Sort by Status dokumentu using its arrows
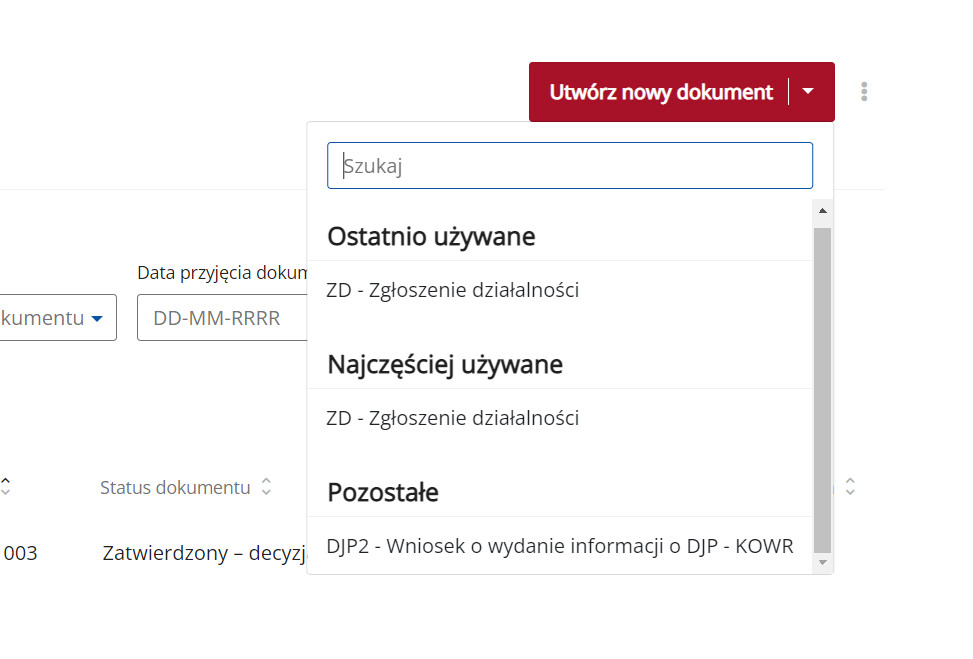The height and width of the screenshot is (659, 973). coord(266,487)
